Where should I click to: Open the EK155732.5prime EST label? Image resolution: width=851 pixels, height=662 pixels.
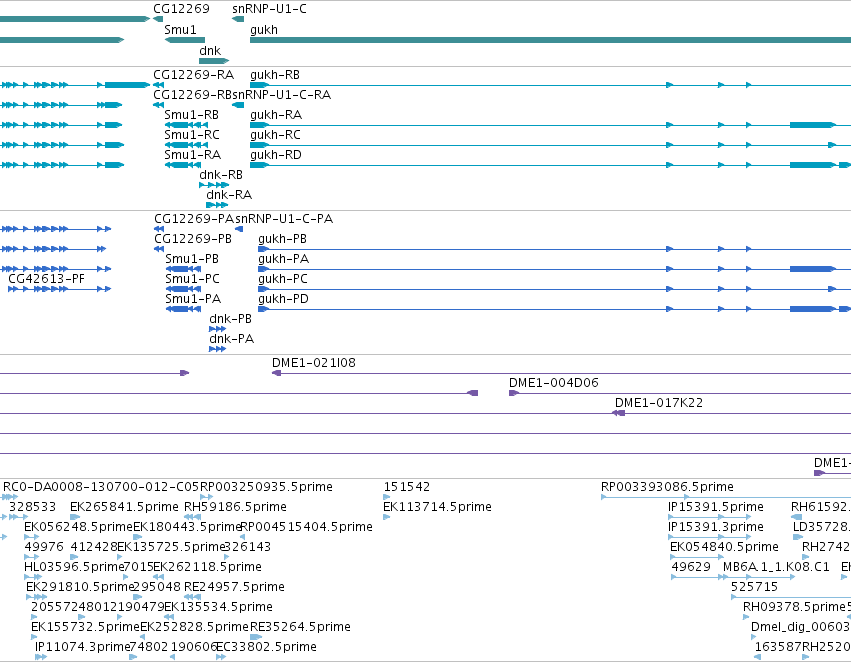85,628
